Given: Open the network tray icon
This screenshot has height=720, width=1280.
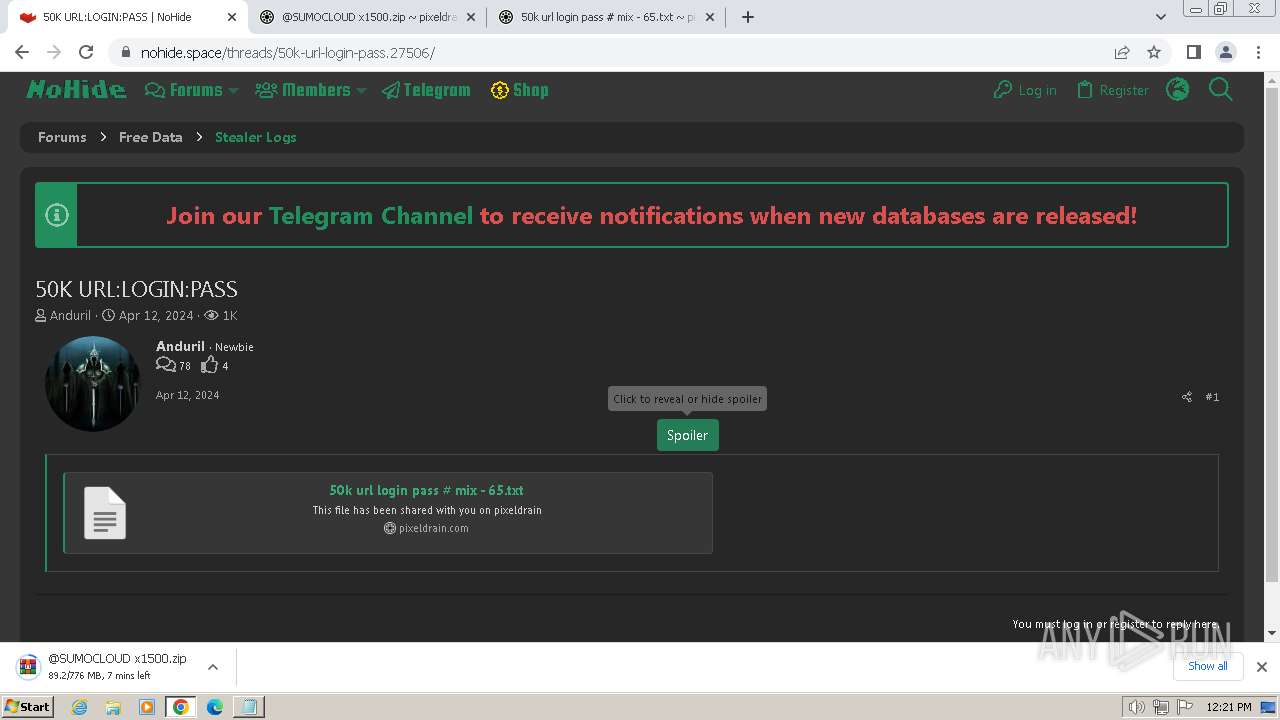Looking at the screenshot, I should click(x=1161, y=707).
